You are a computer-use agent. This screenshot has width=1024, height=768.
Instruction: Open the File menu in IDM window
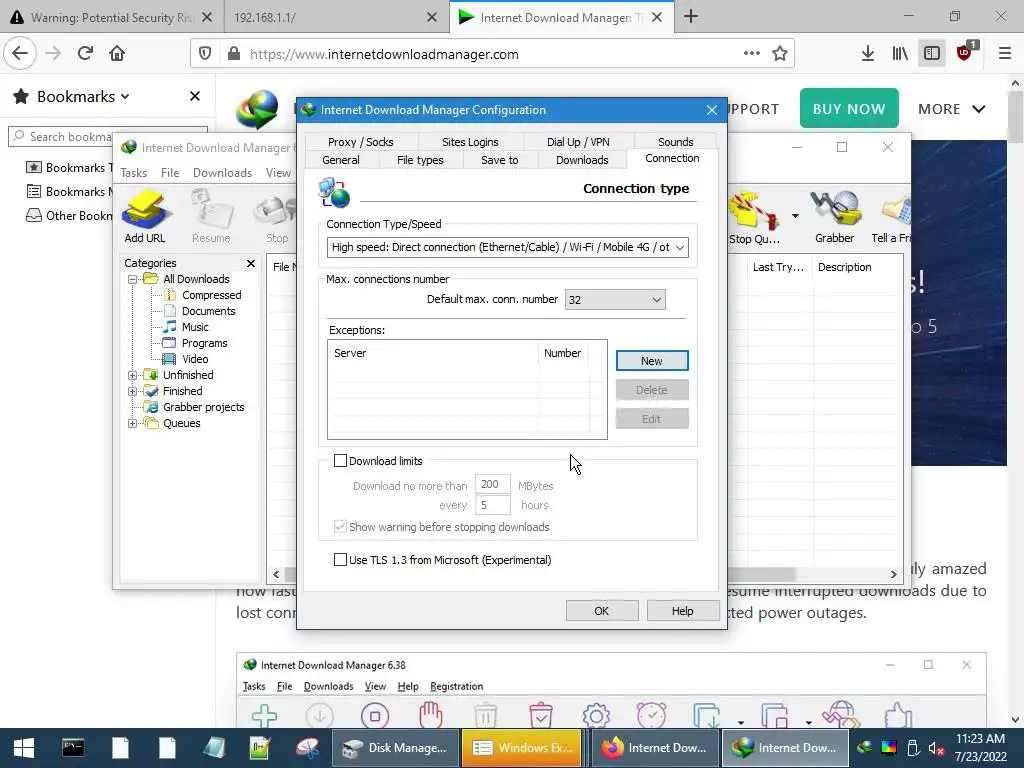pyautogui.click(x=170, y=173)
